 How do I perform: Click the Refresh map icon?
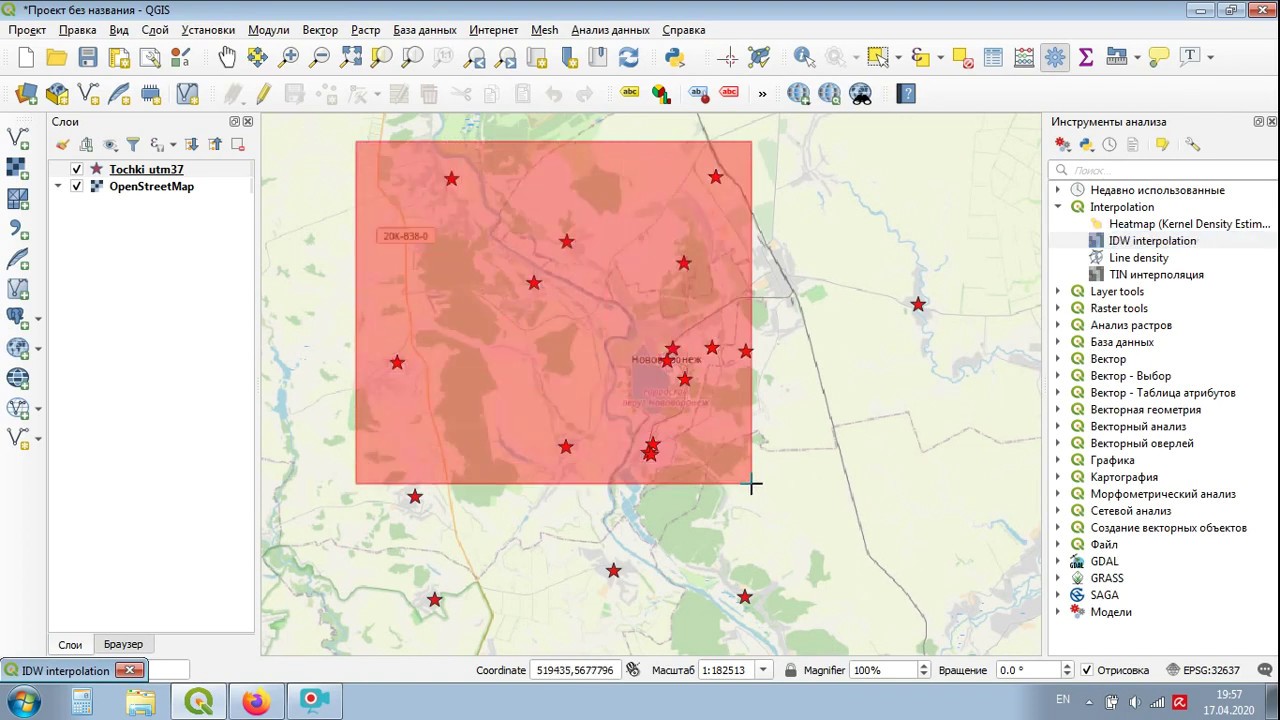pyautogui.click(x=628, y=57)
